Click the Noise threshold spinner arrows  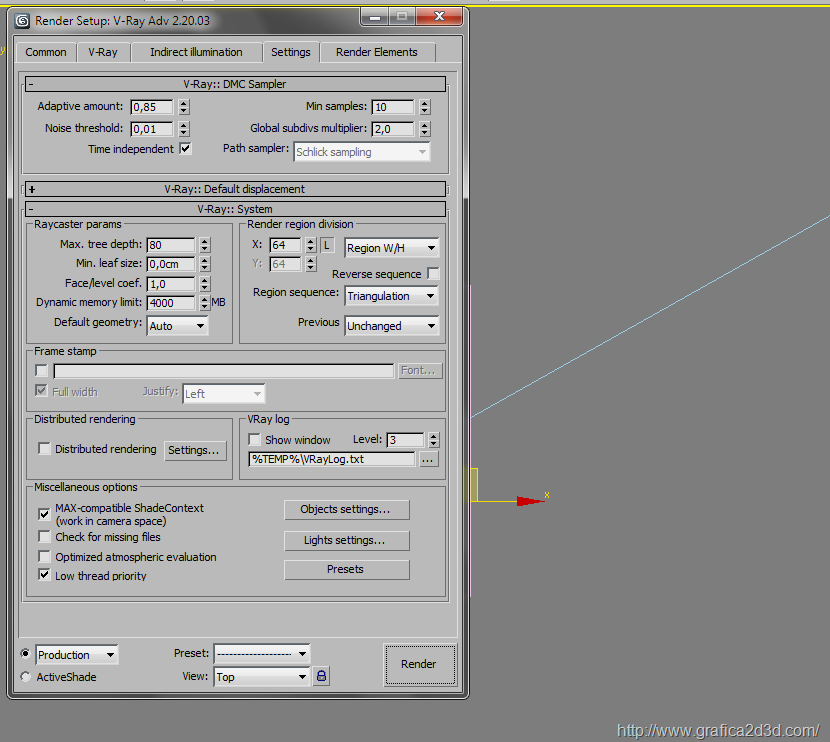(184, 129)
